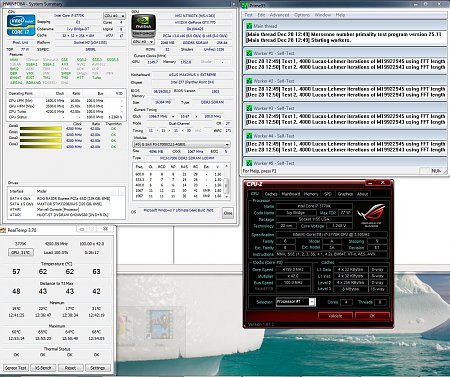Click the memory timings table scrollbar in HWiNFO
Image resolution: width=450 pixels, height=377 pixels.
227,182
